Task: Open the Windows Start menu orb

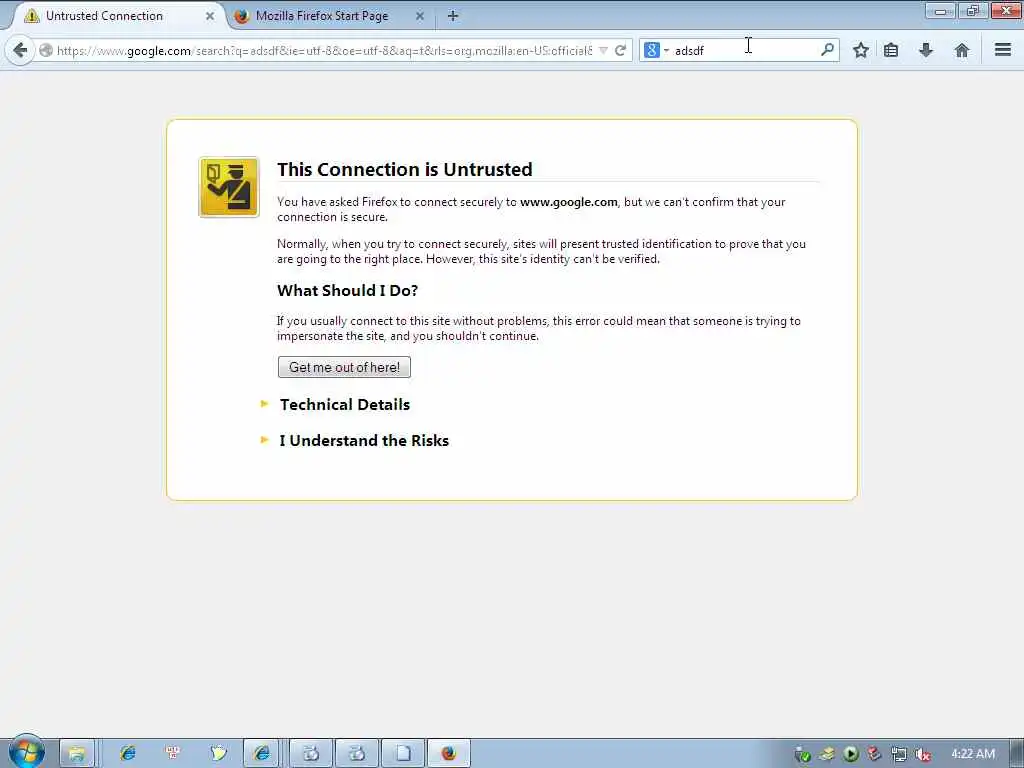Action: click(26, 752)
